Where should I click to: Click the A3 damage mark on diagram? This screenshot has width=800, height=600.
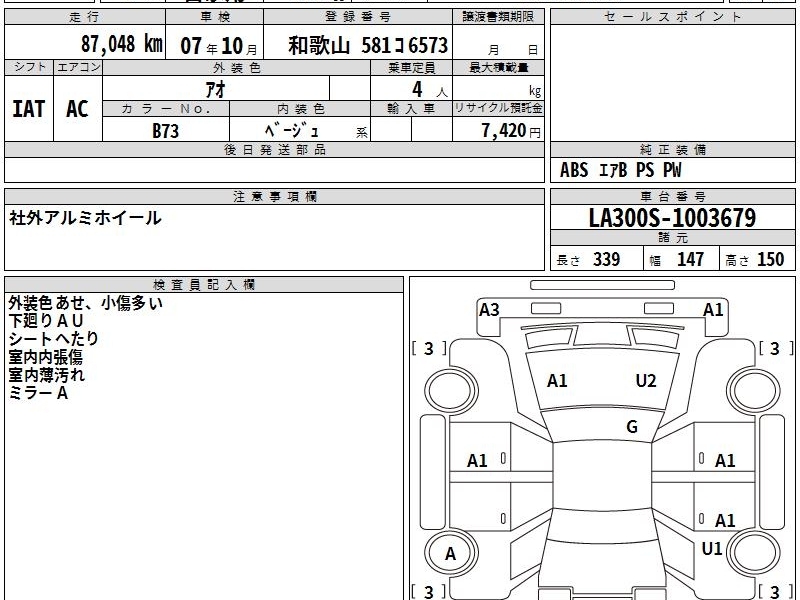(489, 310)
